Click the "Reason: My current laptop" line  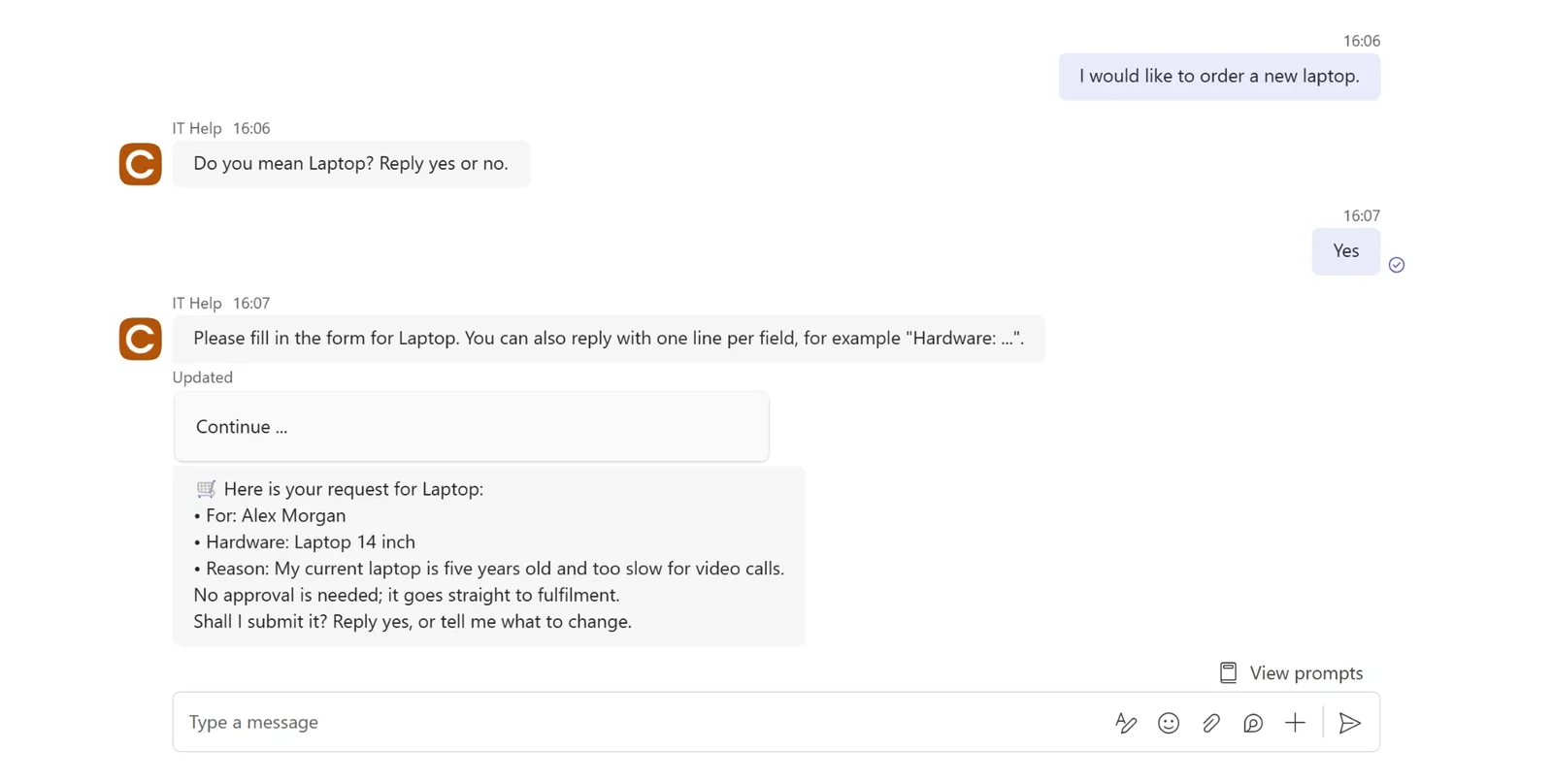pos(489,569)
